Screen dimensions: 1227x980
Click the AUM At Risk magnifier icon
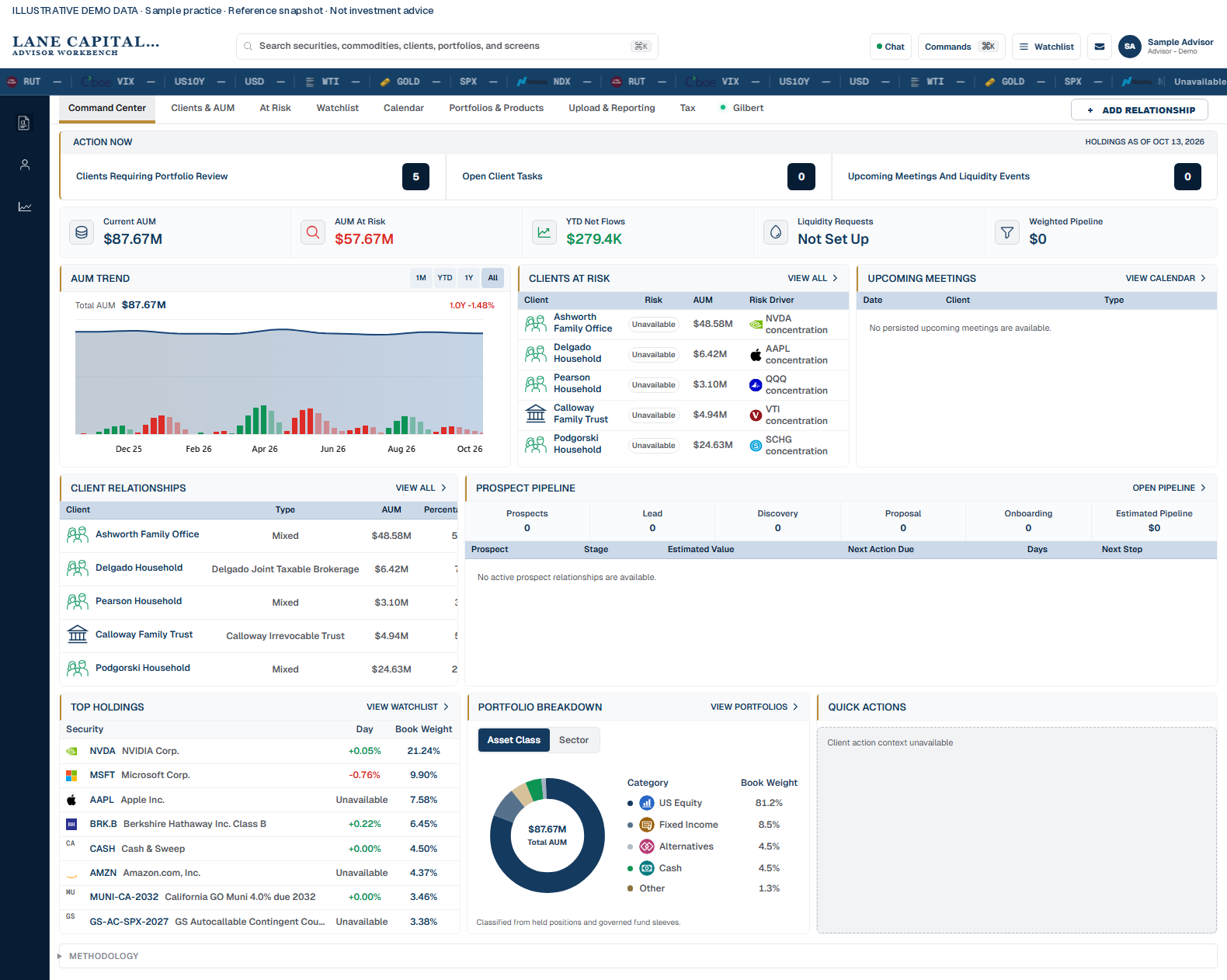click(313, 232)
